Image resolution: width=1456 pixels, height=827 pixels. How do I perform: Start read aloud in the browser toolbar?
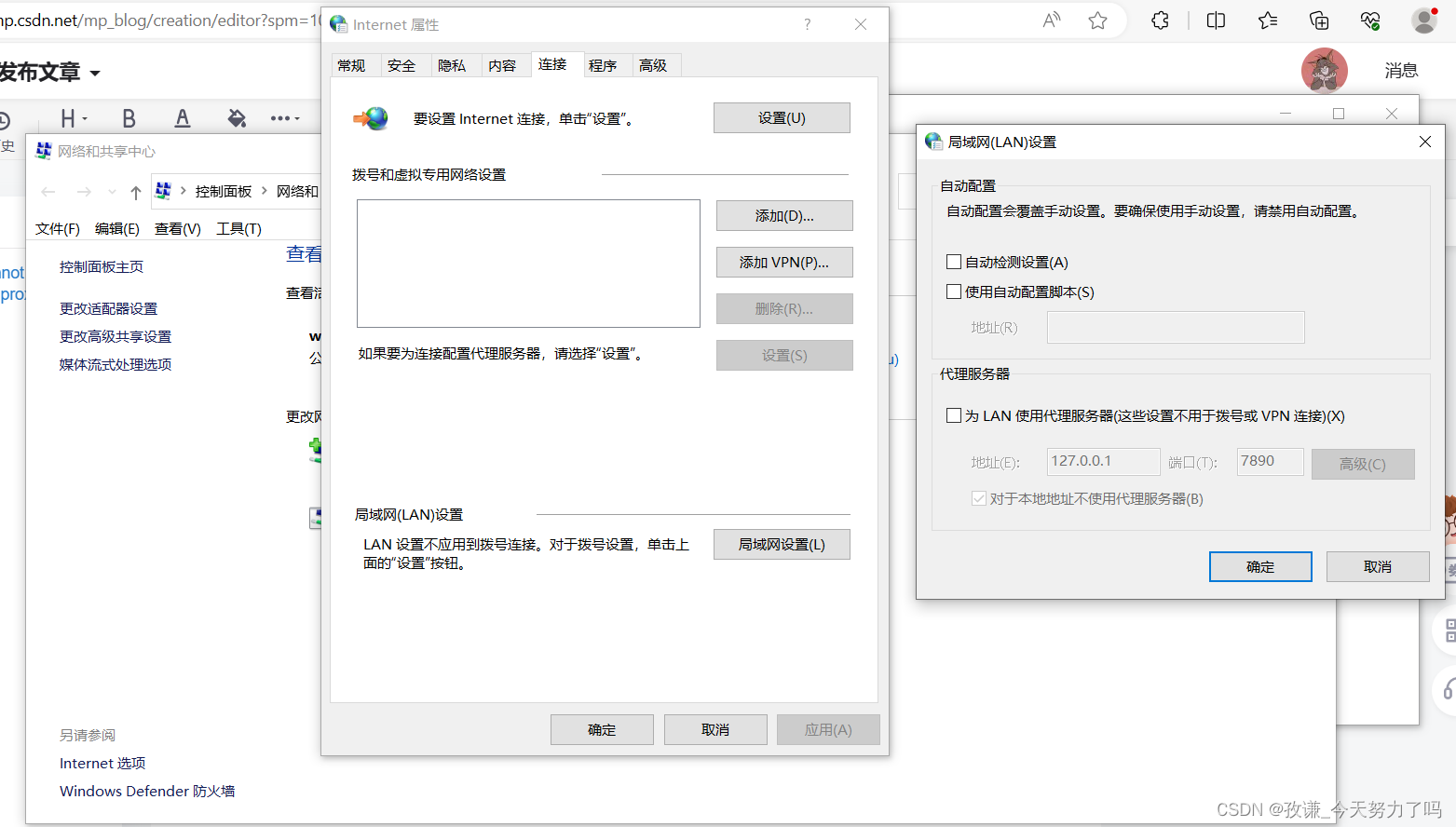coord(1051,20)
